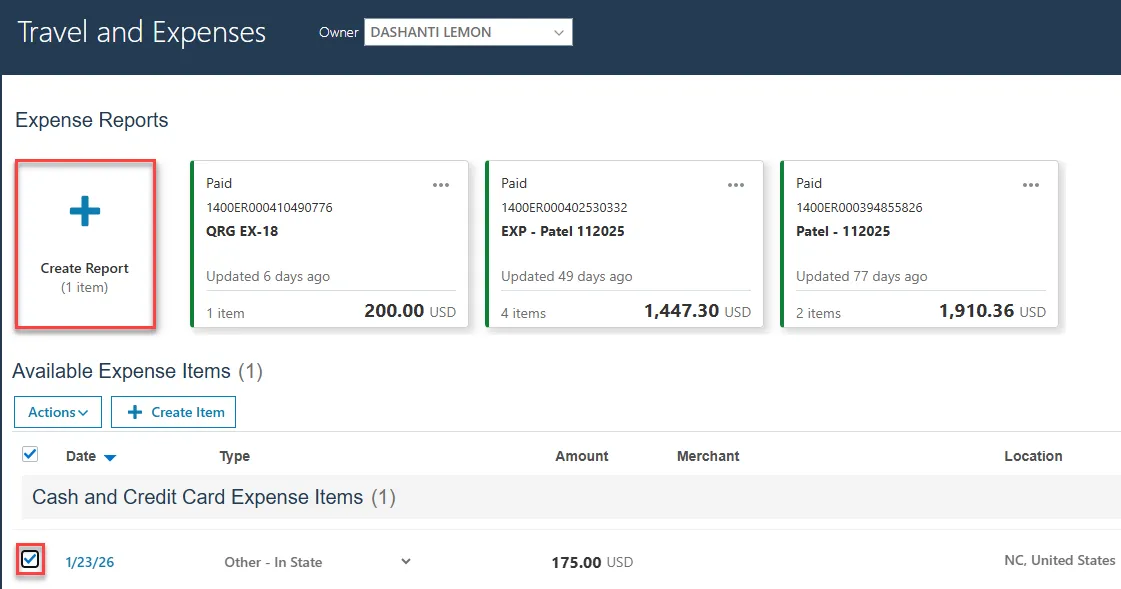1121x589 pixels.
Task: Click the Merchant column header
Action: (x=708, y=456)
